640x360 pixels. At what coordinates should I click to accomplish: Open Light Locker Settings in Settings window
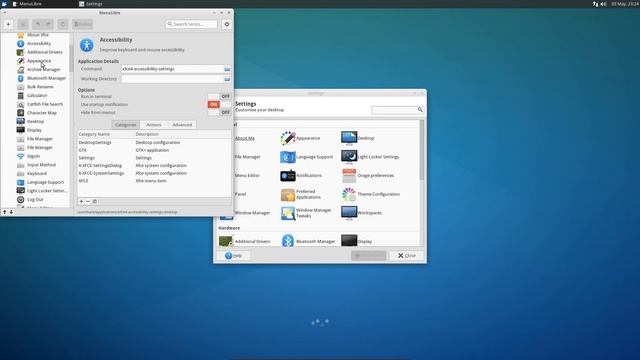pyautogui.click(x=370, y=157)
